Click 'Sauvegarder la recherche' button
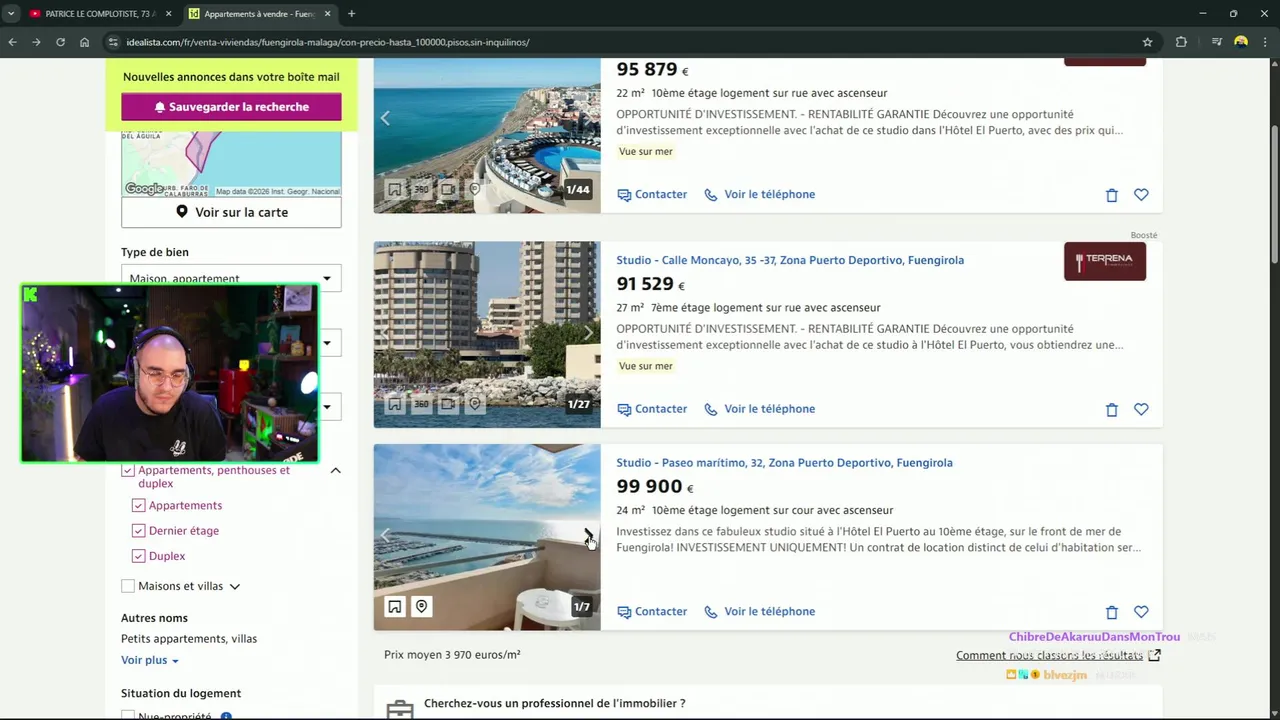 (231, 107)
